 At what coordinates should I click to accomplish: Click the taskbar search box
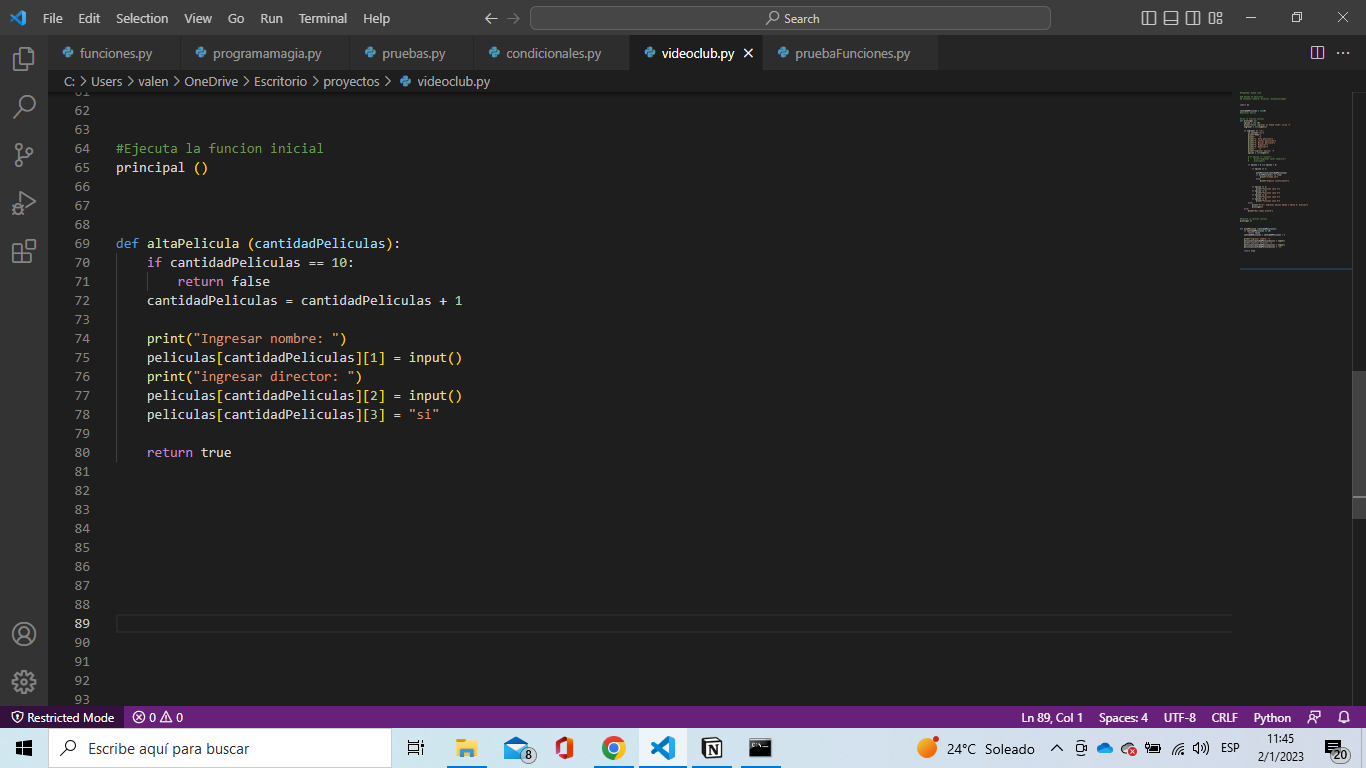220,748
